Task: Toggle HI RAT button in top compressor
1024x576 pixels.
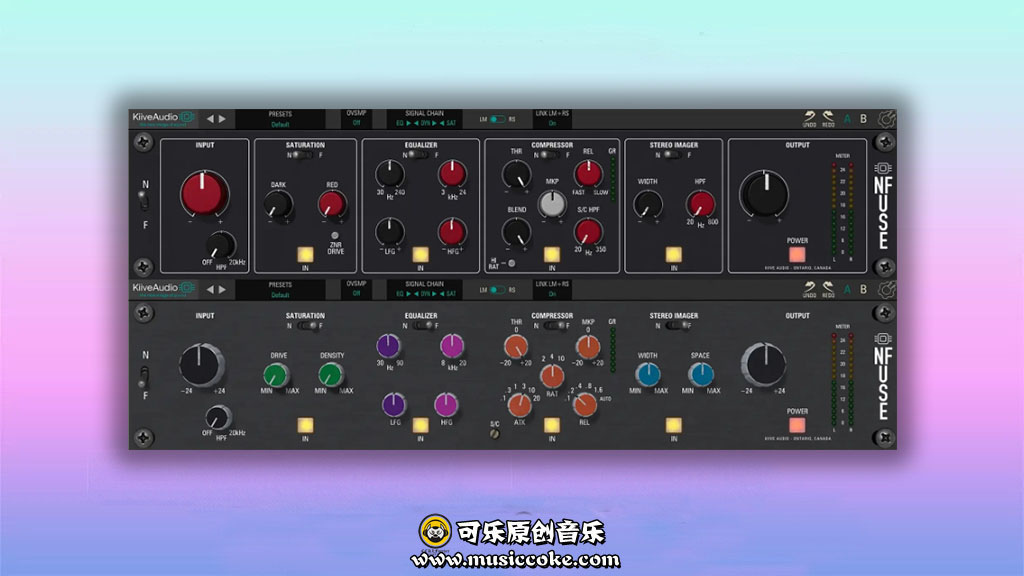Action: coord(511,263)
